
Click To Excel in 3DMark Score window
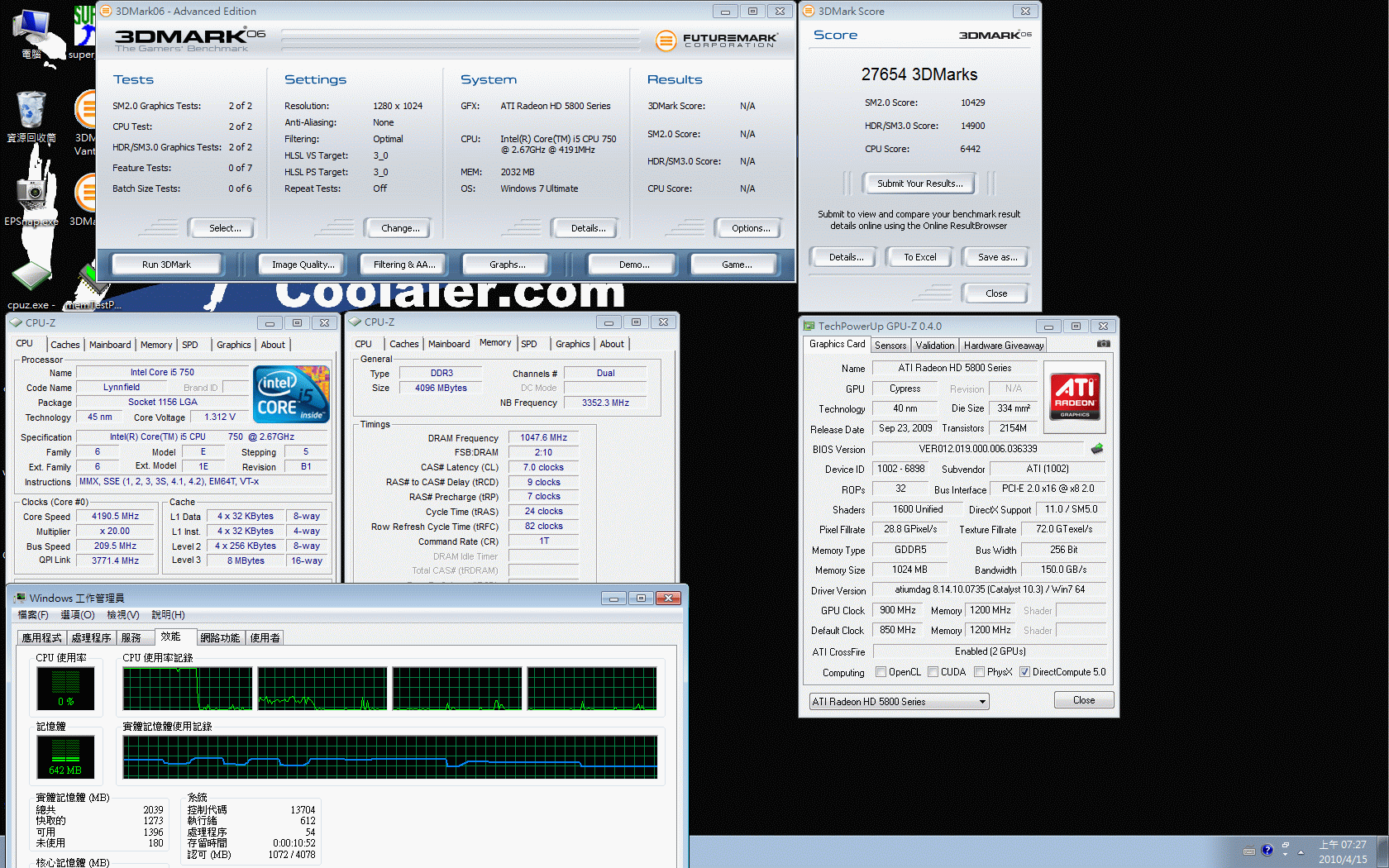coord(919,257)
